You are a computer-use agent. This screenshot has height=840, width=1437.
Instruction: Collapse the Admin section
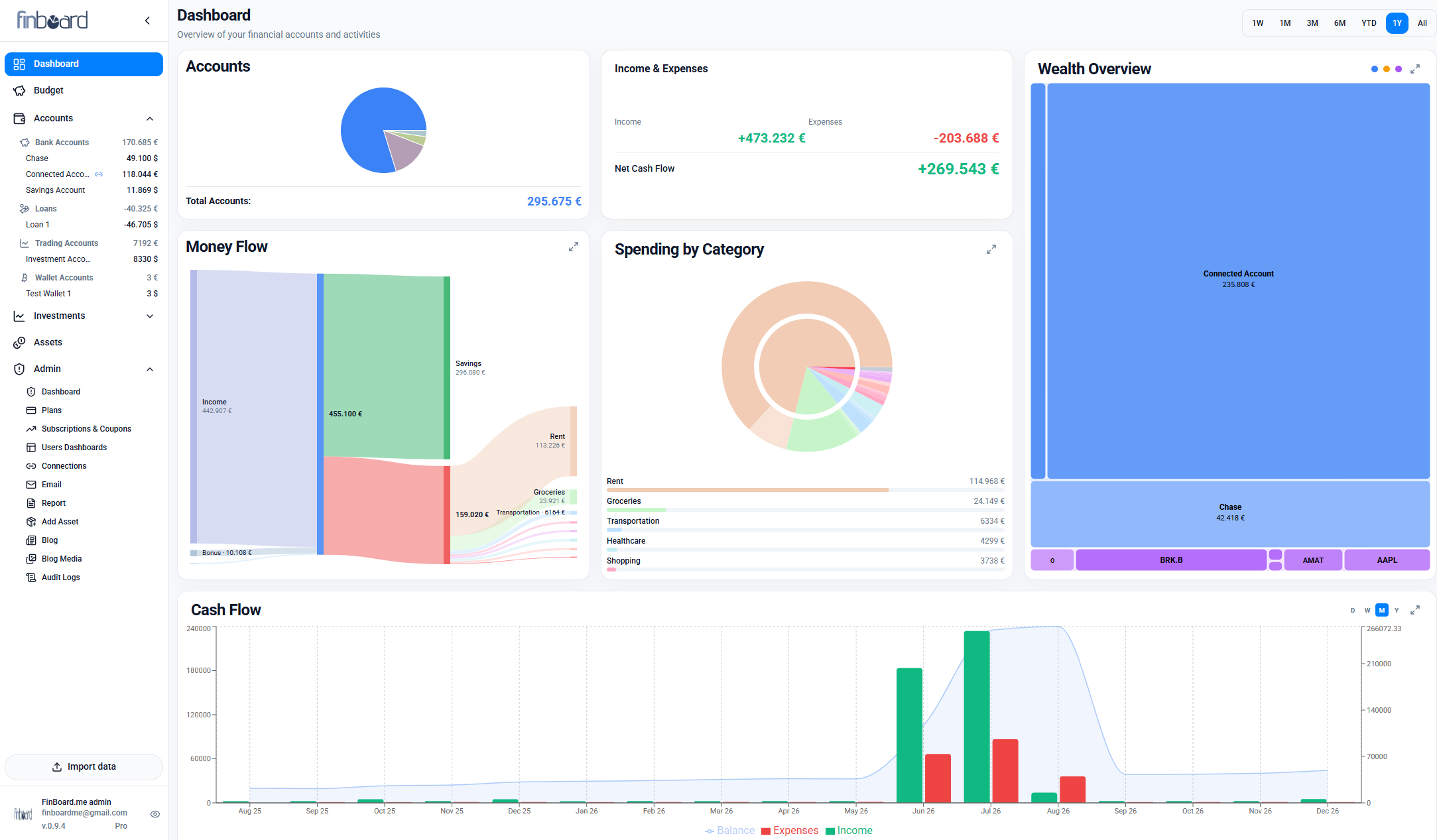(x=150, y=369)
